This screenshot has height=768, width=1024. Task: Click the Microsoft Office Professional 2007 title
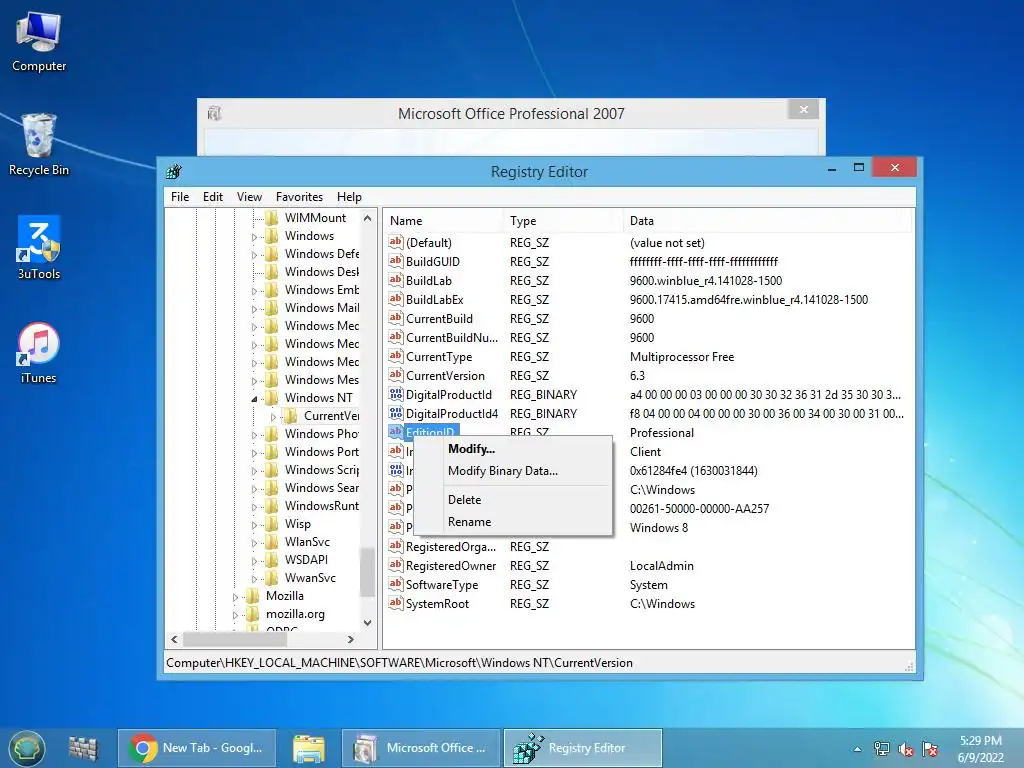[511, 114]
